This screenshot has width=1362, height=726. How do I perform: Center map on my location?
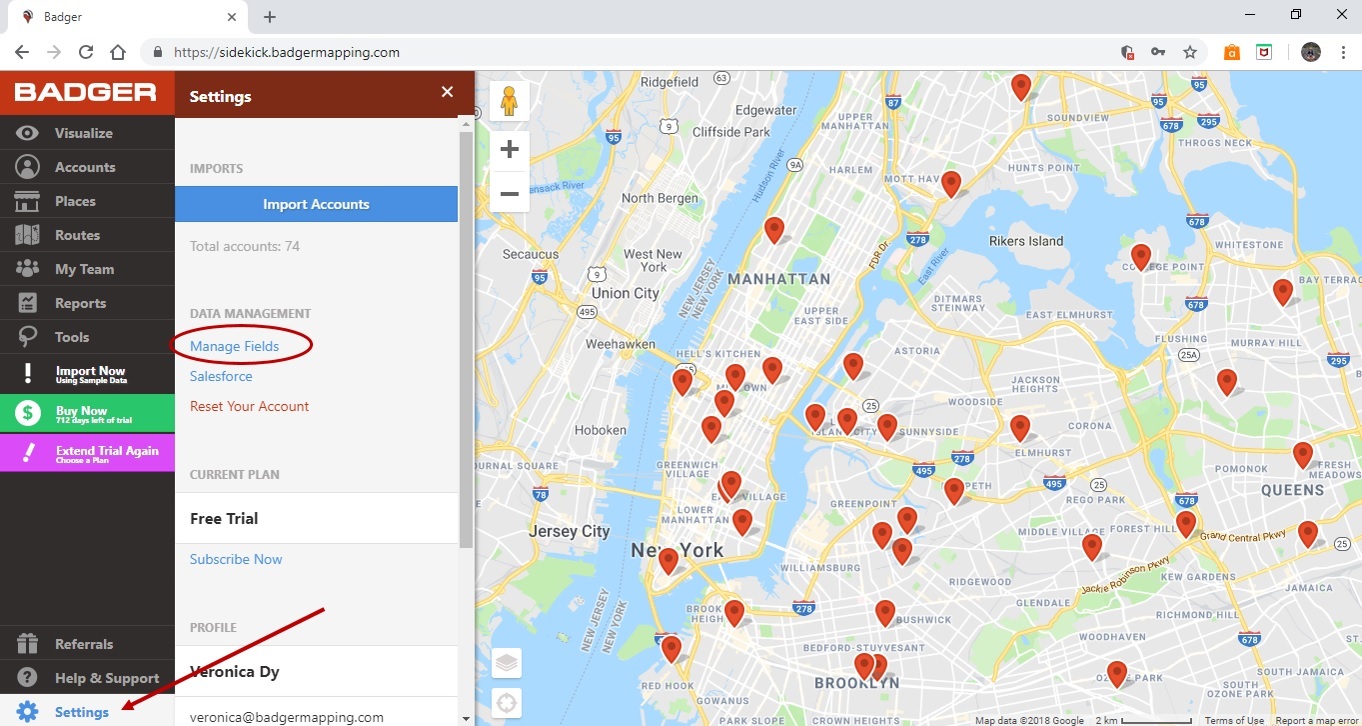(x=507, y=703)
